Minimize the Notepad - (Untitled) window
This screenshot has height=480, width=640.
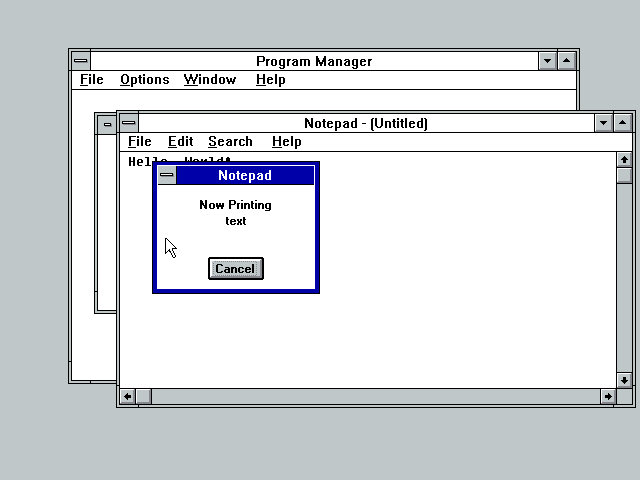[x=603, y=122]
